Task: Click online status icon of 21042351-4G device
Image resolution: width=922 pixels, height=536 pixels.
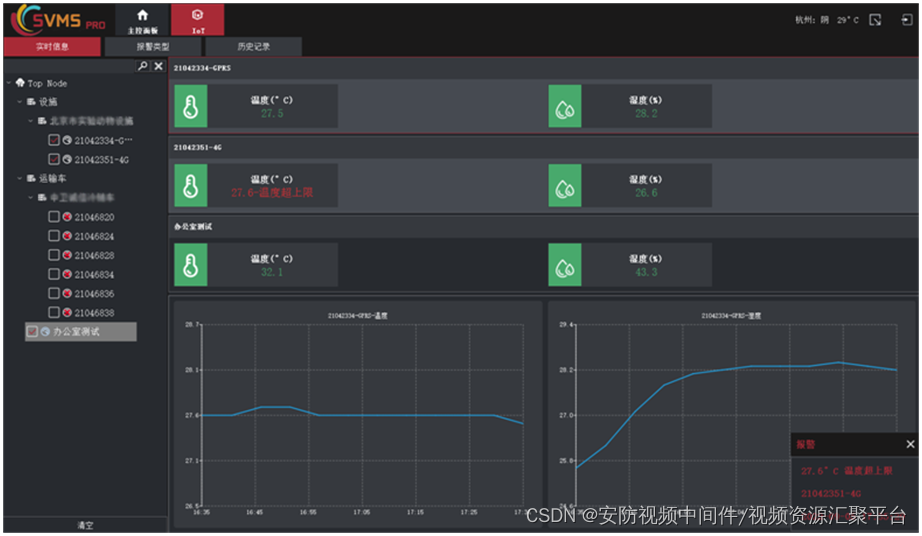Action: click(67, 159)
